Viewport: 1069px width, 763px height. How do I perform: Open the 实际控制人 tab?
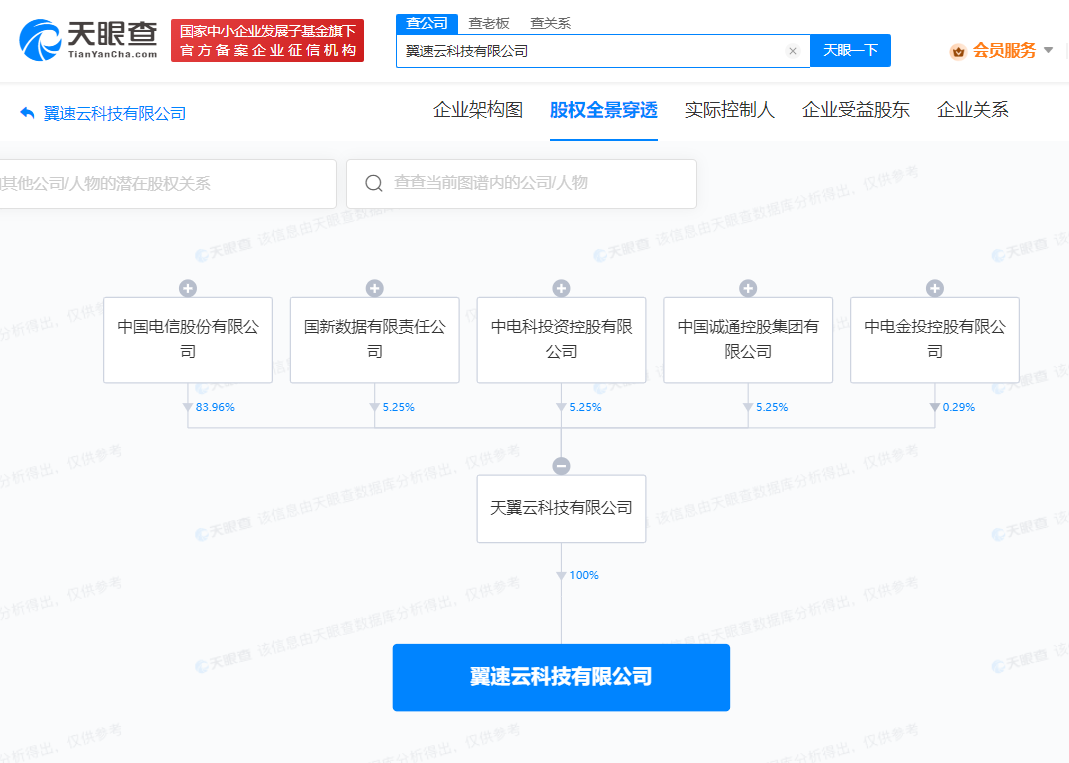point(729,110)
